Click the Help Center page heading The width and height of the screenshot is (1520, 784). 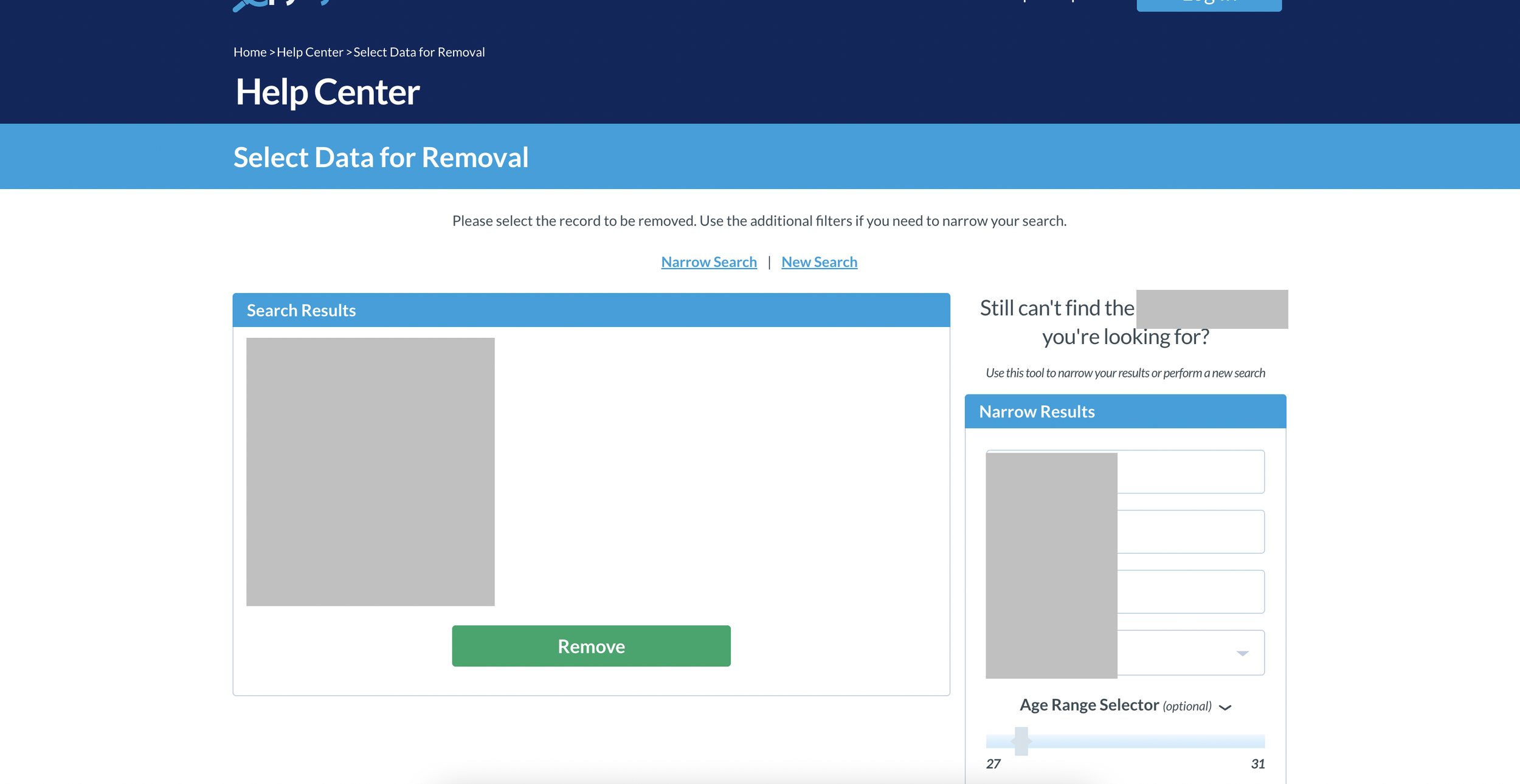pyautogui.click(x=327, y=92)
